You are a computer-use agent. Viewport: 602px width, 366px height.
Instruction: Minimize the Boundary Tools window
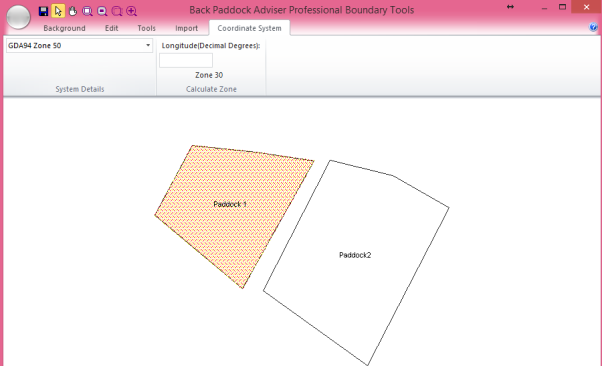544,8
